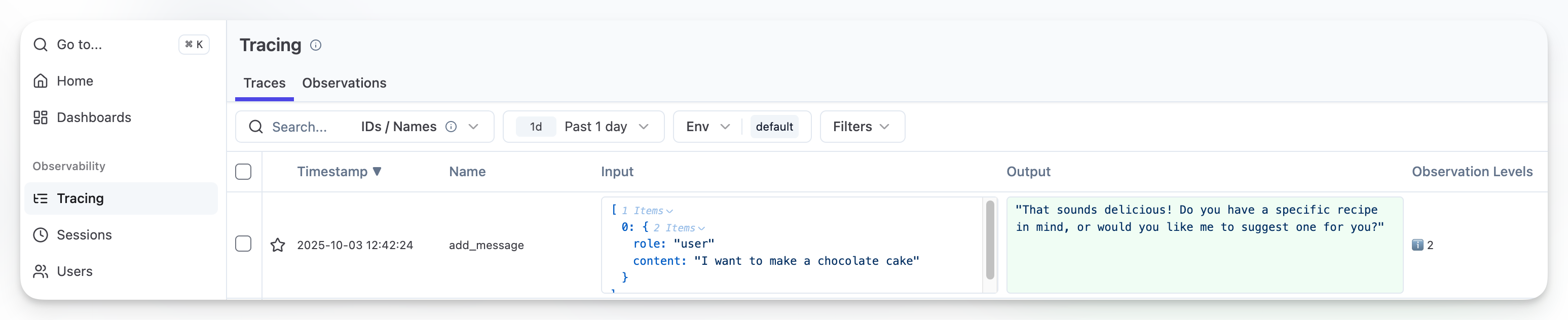Click the info icon next to IDs / Names
Screen dimensions: 1568x320
coord(451,127)
